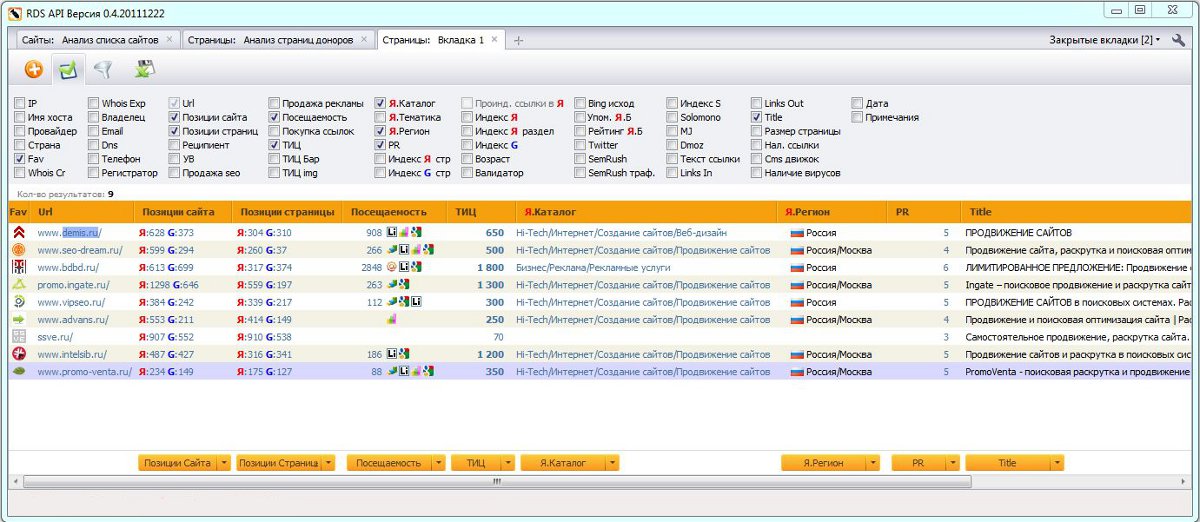Click the horizontal scrollbar thumb
The width and height of the screenshot is (1200, 522).
coord(497,481)
